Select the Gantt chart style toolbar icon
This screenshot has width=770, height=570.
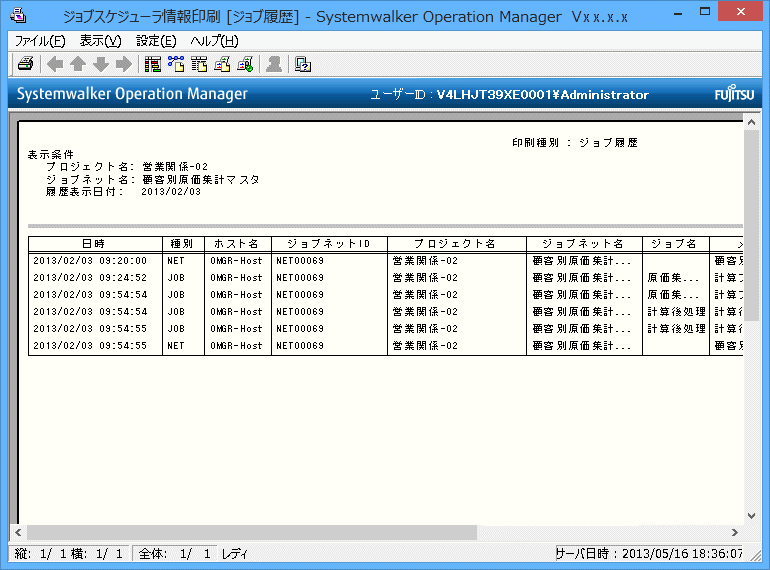(x=153, y=64)
